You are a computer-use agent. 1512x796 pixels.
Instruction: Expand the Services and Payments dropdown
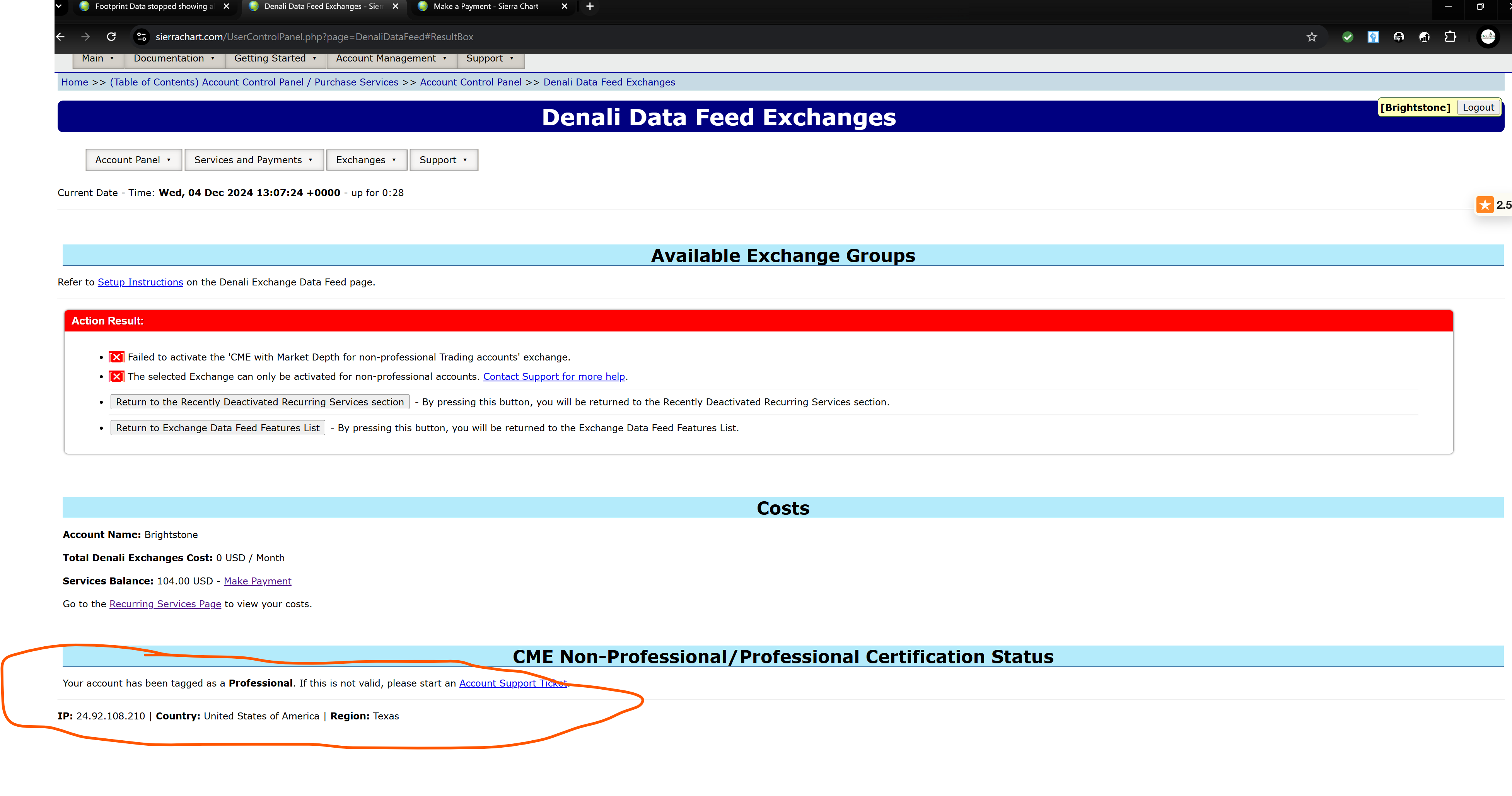coord(254,160)
